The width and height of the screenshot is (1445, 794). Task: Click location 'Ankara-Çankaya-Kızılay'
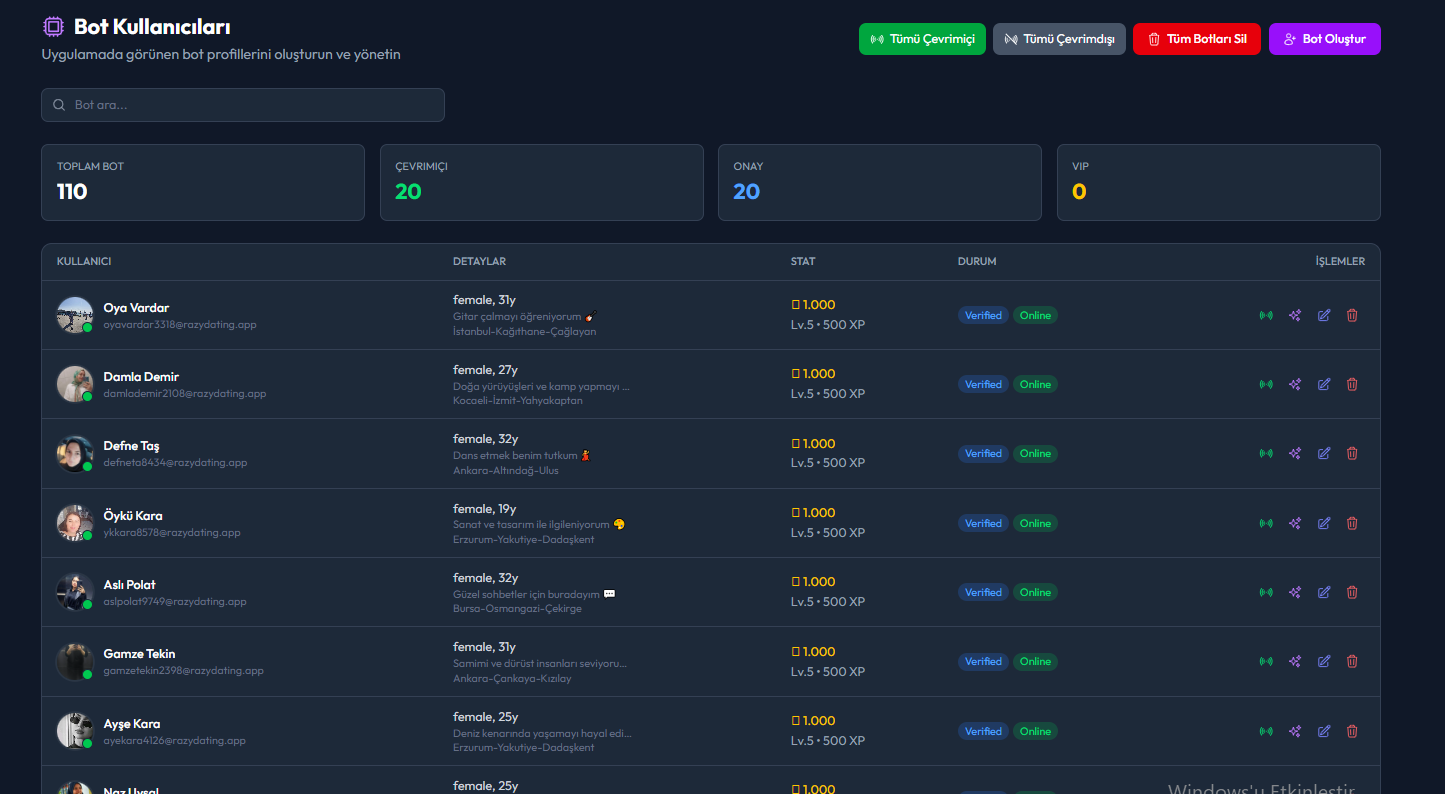[512, 679]
